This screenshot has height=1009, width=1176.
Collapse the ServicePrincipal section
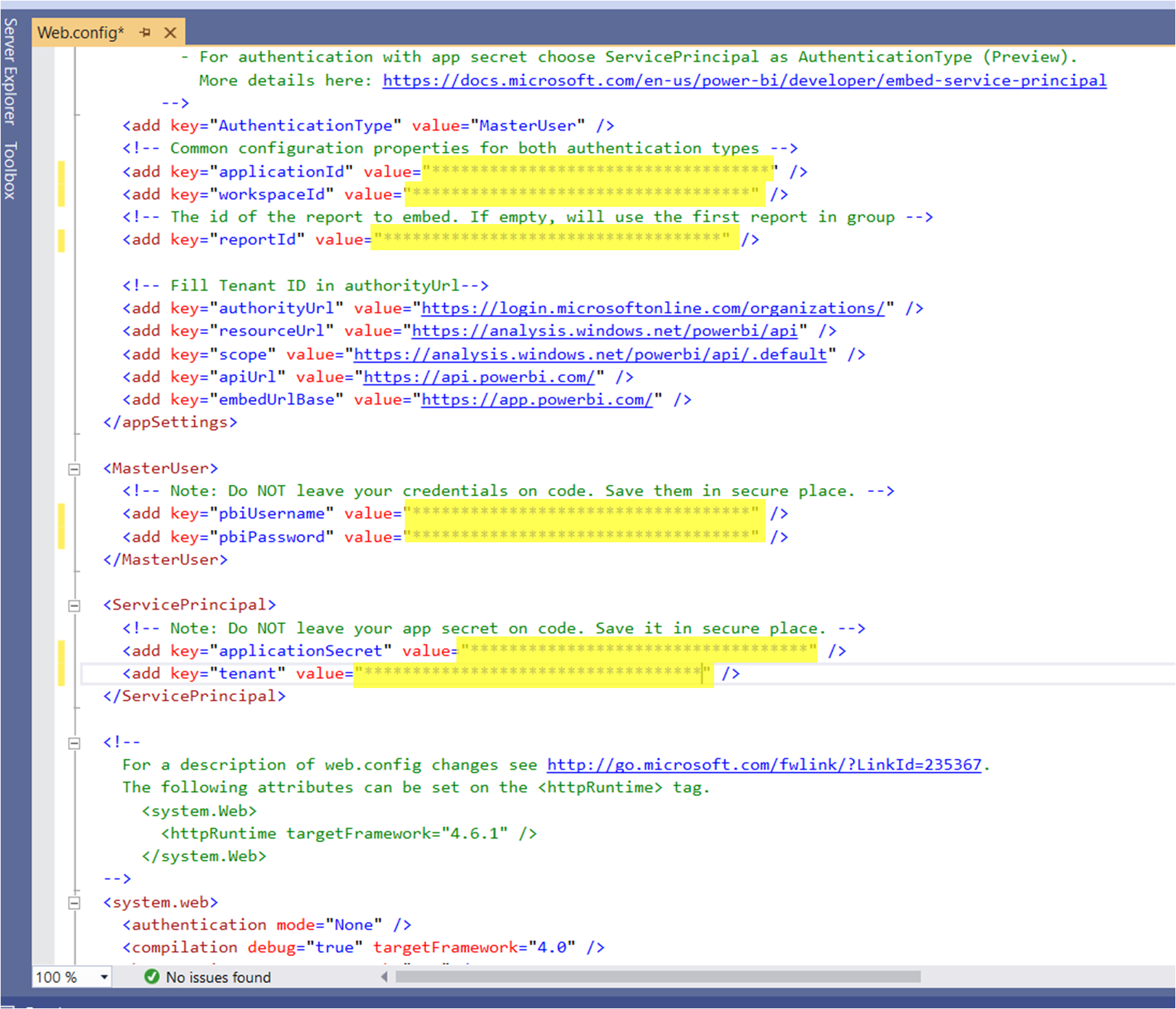pyautogui.click(x=74, y=606)
